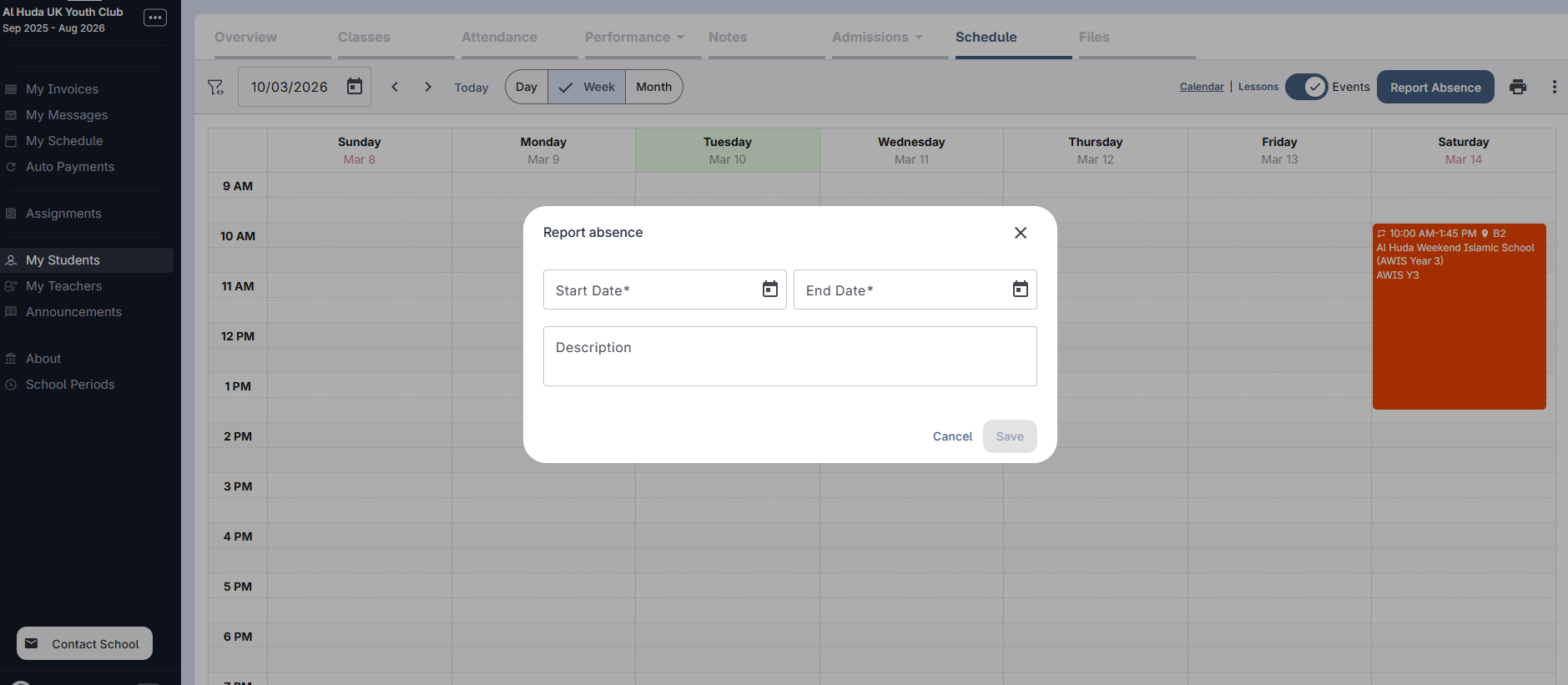Toggle the Events switch
The width and height of the screenshot is (1568, 685).
[x=1306, y=87]
